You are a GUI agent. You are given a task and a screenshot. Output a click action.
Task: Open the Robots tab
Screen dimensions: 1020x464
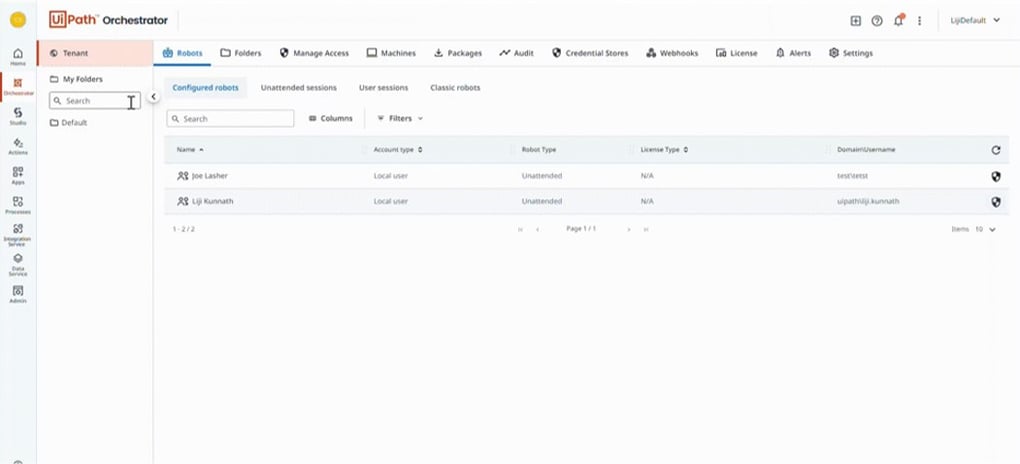[183, 53]
